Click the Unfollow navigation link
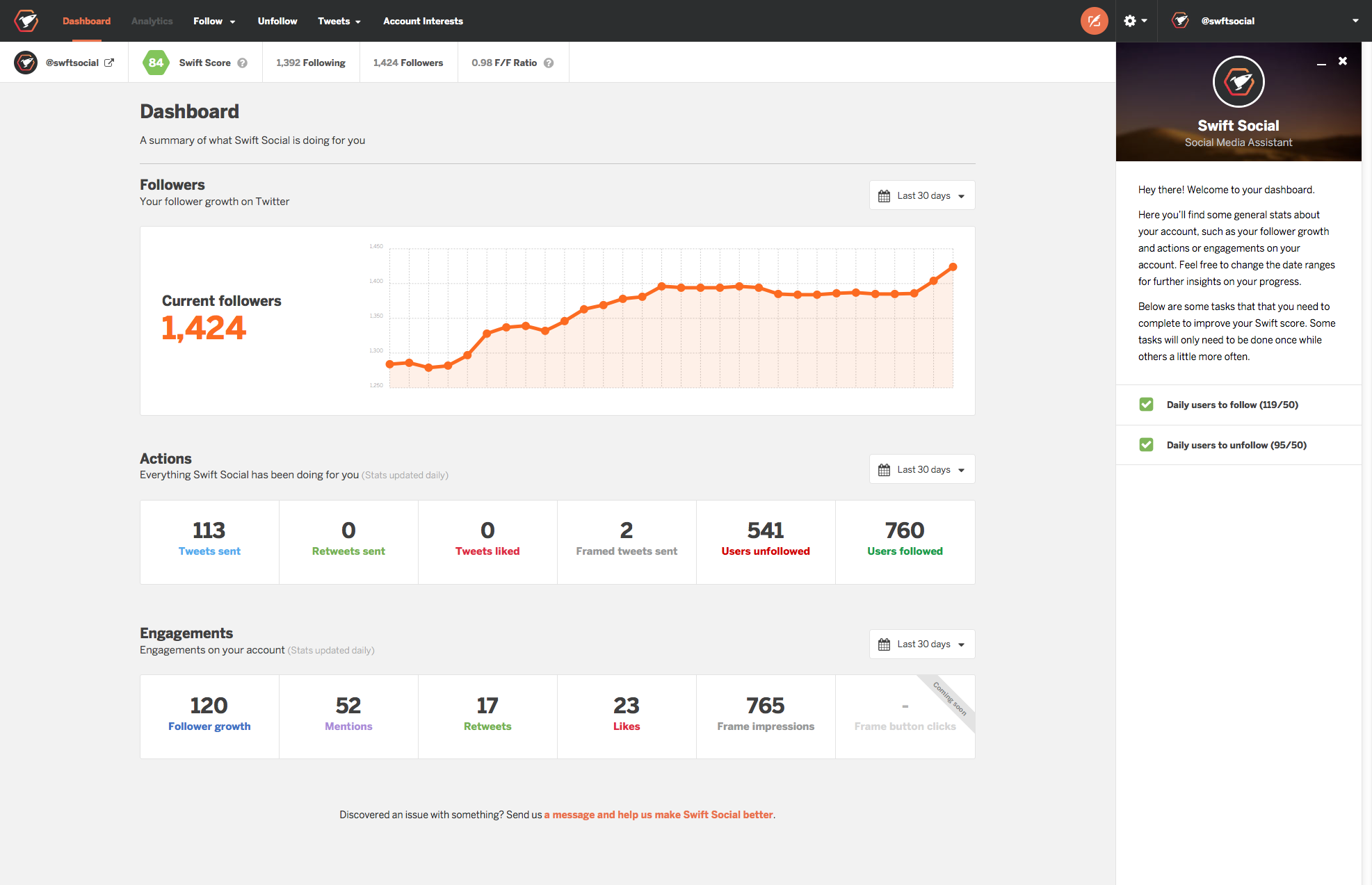Viewport: 1372px width, 885px height. pyautogui.click(x=277, y=21)
